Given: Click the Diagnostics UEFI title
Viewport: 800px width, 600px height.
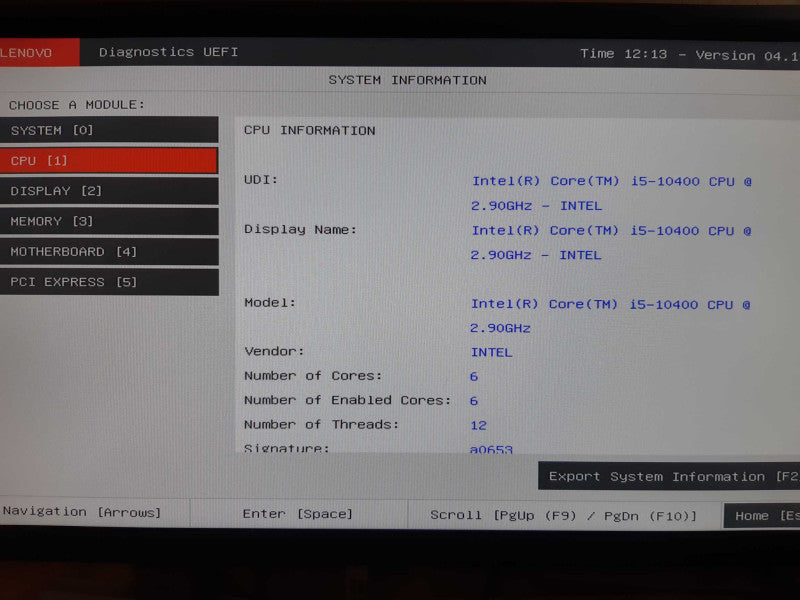Looking at the screenshot, I should (x=168, y=52).
